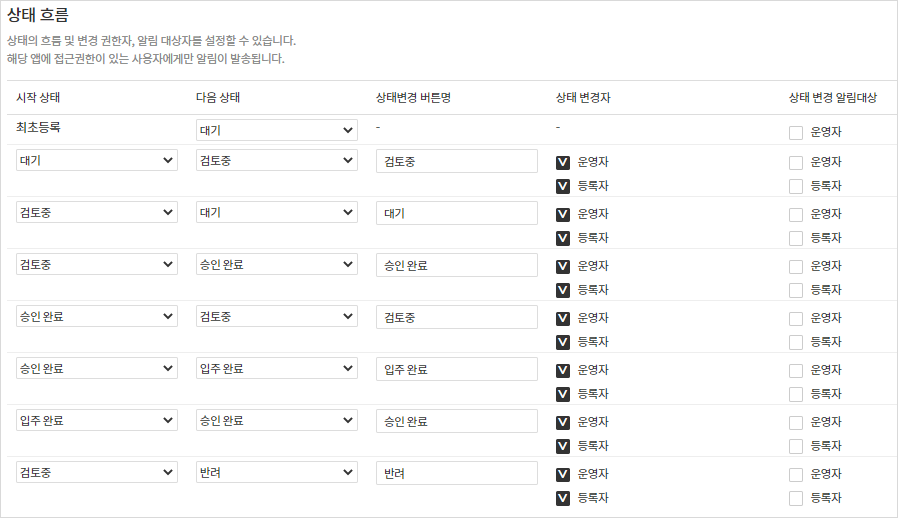The height and width of the screenshot is (518, 898).
Task: Enable 운영자 notification checkbox in 최초등록 row
Action: click(x=796, y=133)
